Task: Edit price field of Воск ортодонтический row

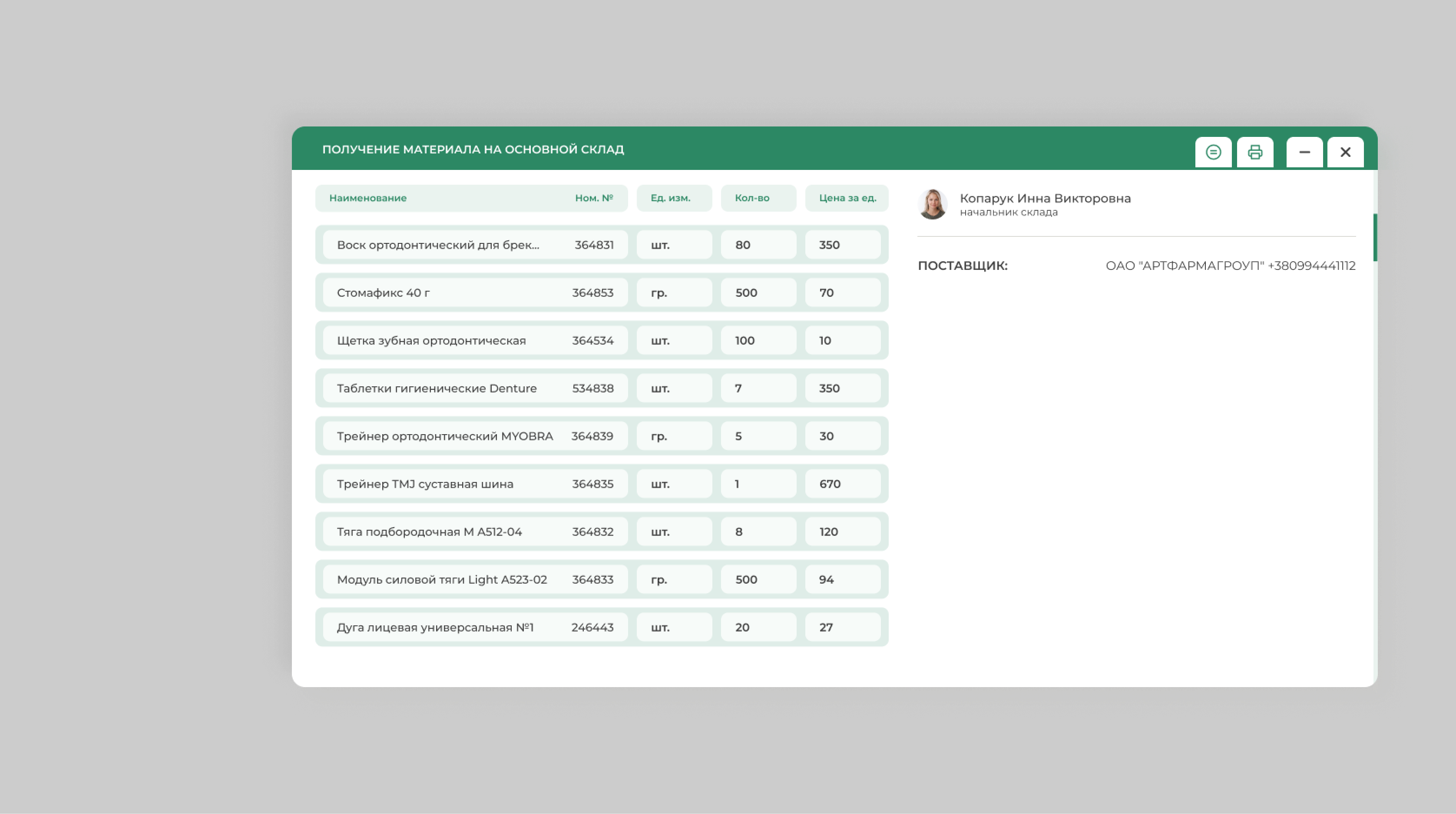Action: click(x=842, y=245)
